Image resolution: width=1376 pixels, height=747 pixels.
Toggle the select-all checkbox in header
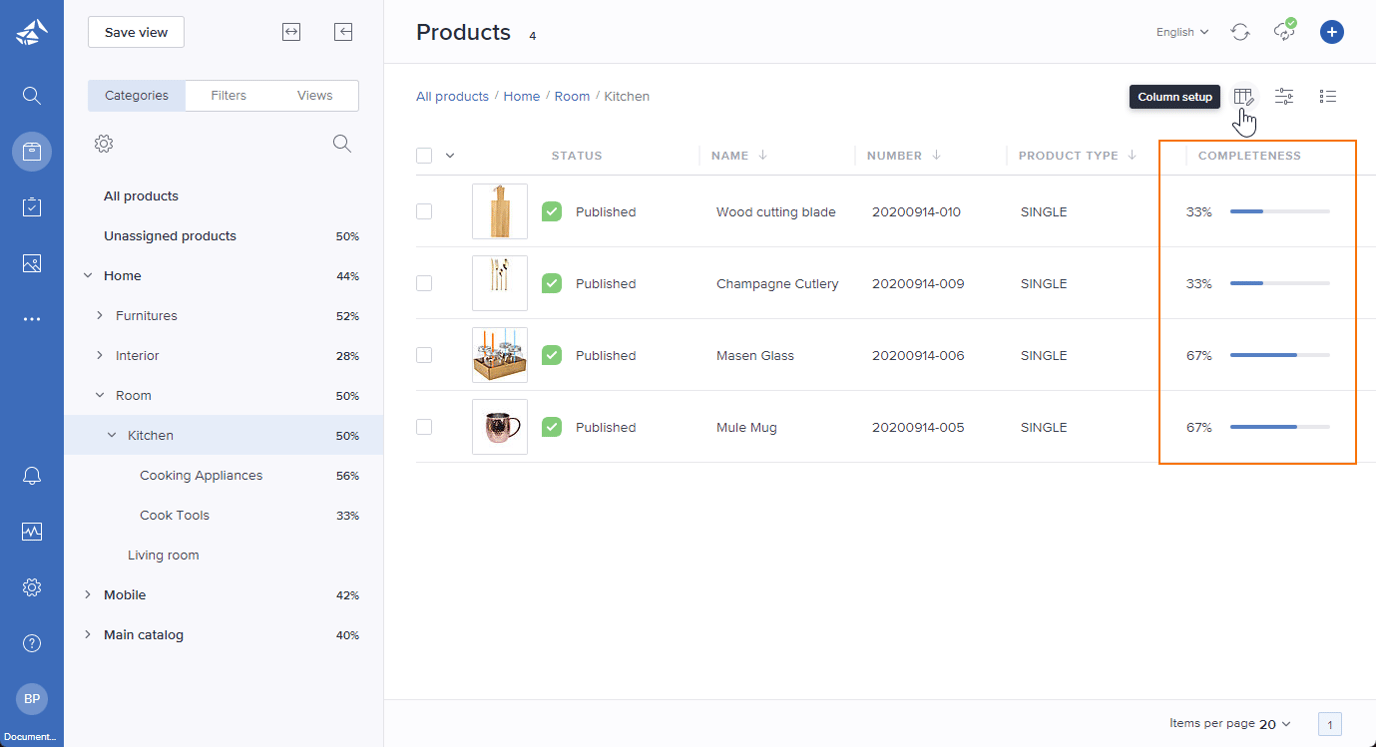coord(424,155)
